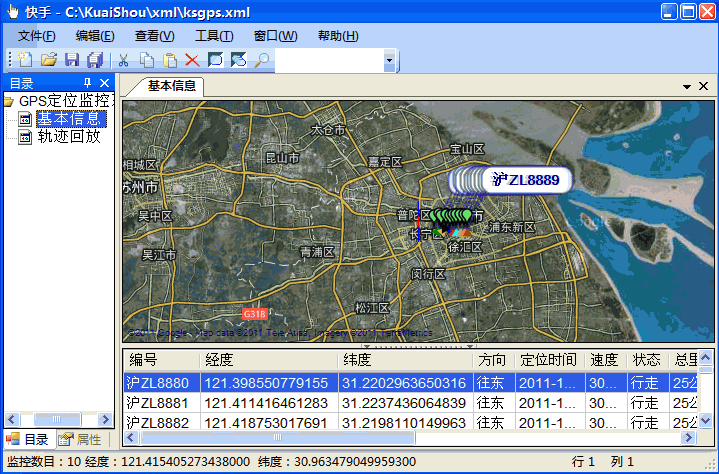Screen dimensions: 719x474
Task: Click table horizontal scrollbar left arrow
Action: point(131,437)
